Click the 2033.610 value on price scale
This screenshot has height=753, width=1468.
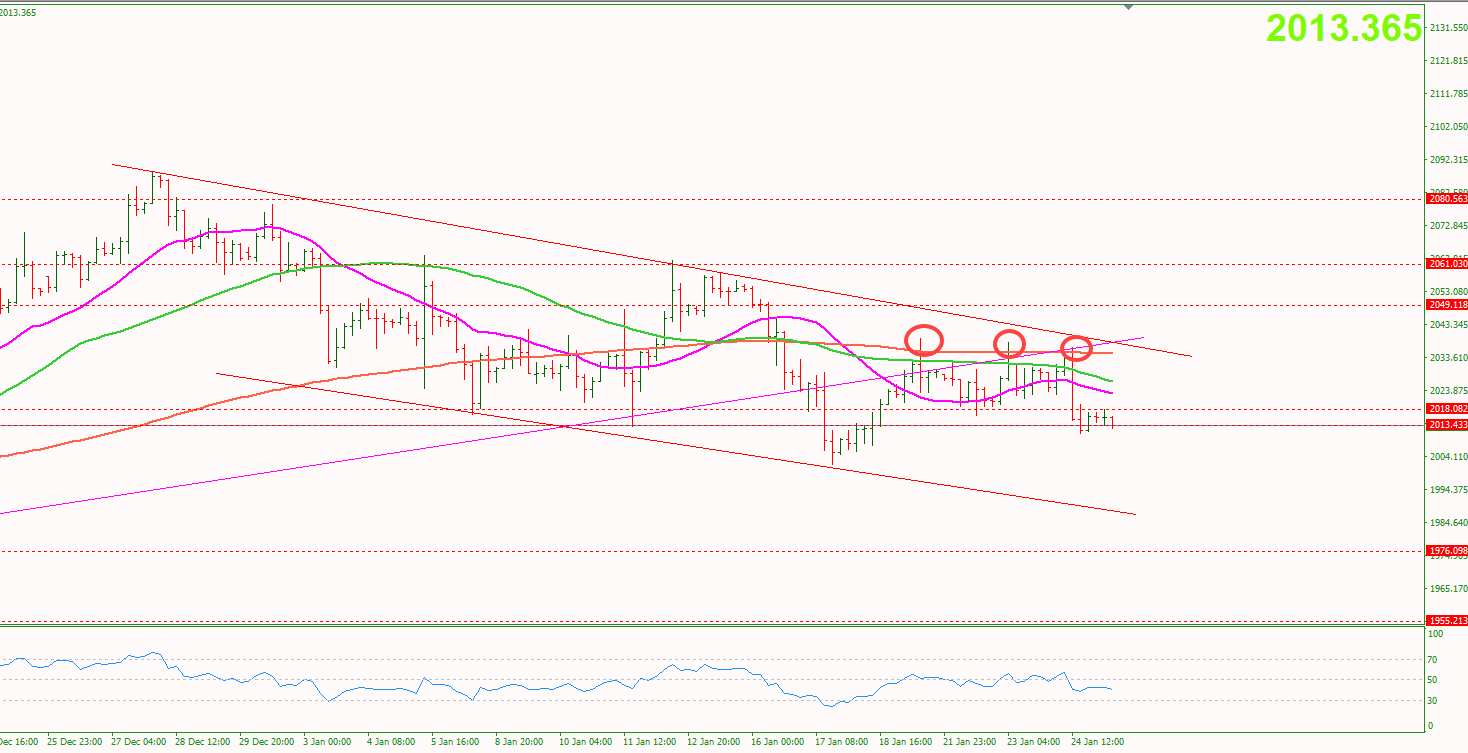tap(1448, 358)
